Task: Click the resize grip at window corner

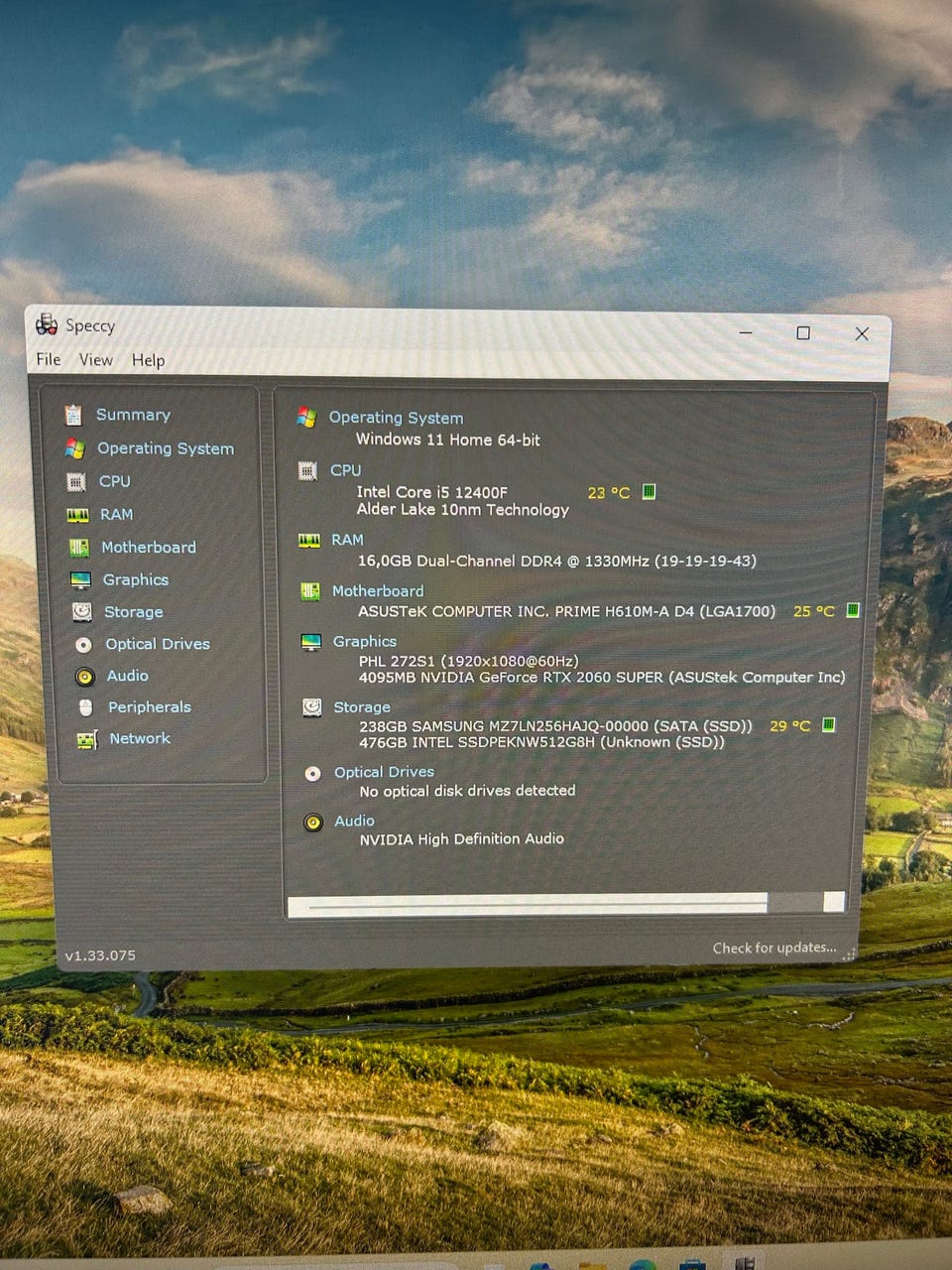Action: click(850, 954)
